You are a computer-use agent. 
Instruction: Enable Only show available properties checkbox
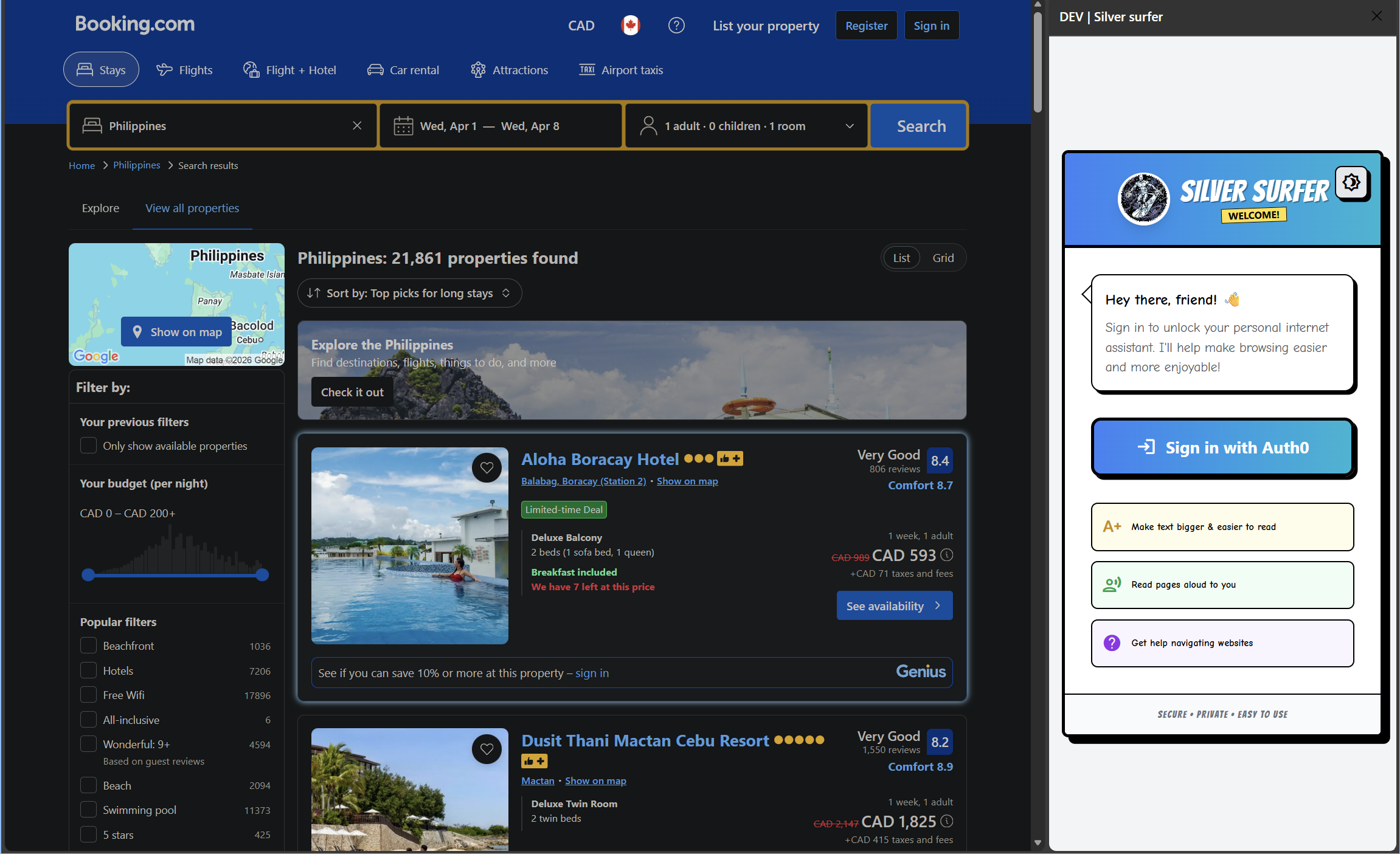89,446
